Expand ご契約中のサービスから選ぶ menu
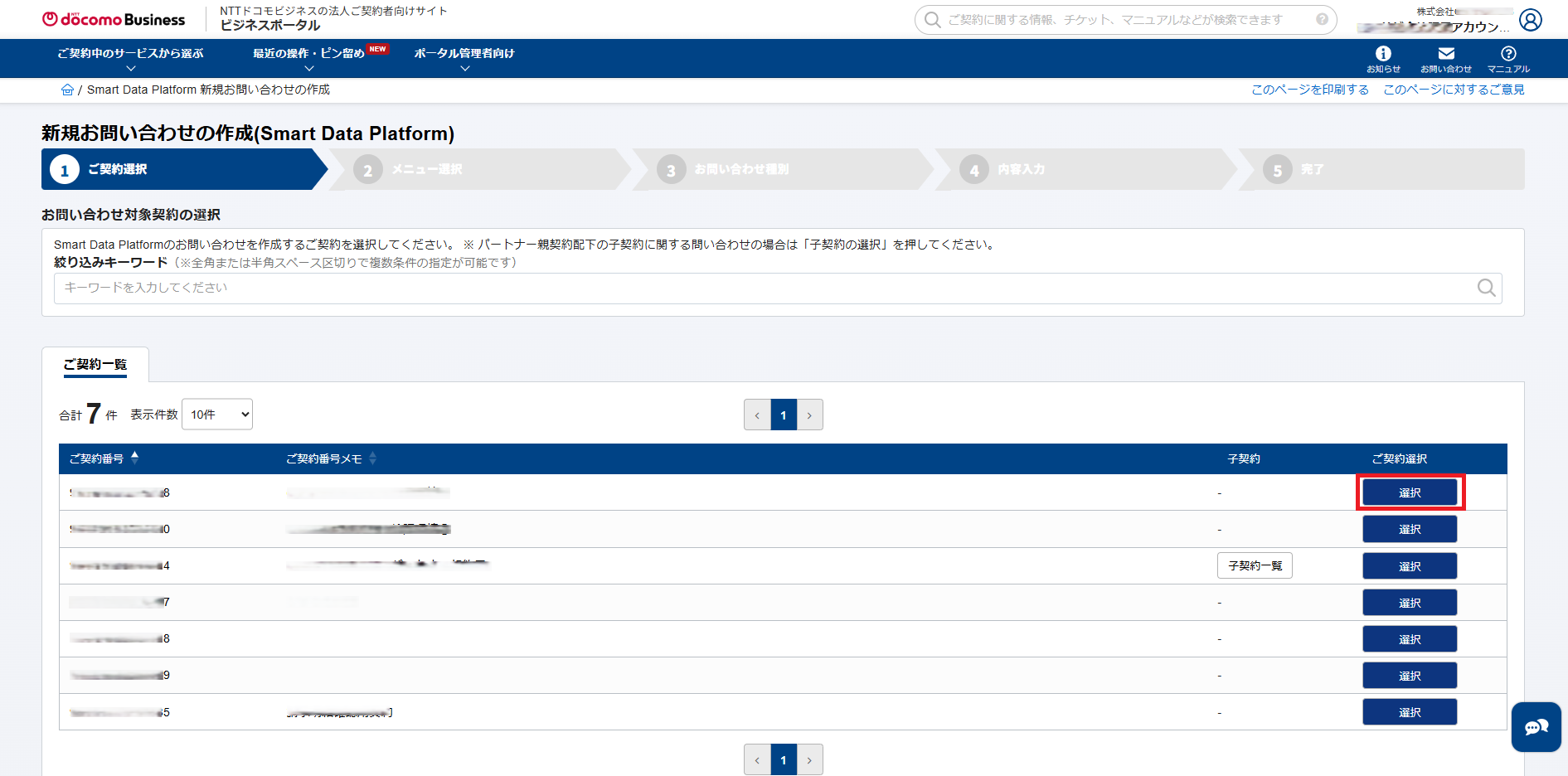Screen dimensions: 1568x776 pos(130,58)
